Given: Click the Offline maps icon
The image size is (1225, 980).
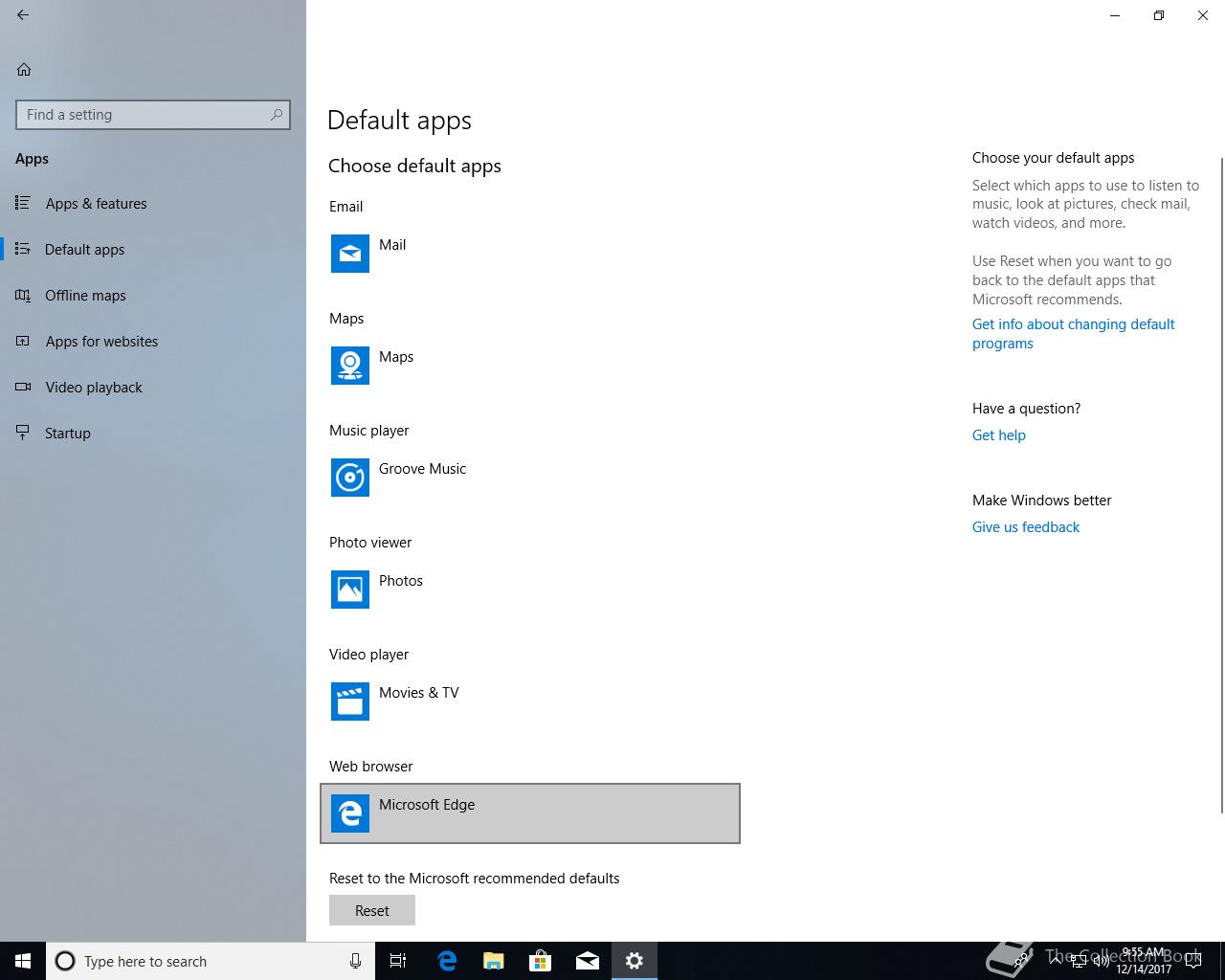Looking at the screenshot, I should [x=23, y=295].
